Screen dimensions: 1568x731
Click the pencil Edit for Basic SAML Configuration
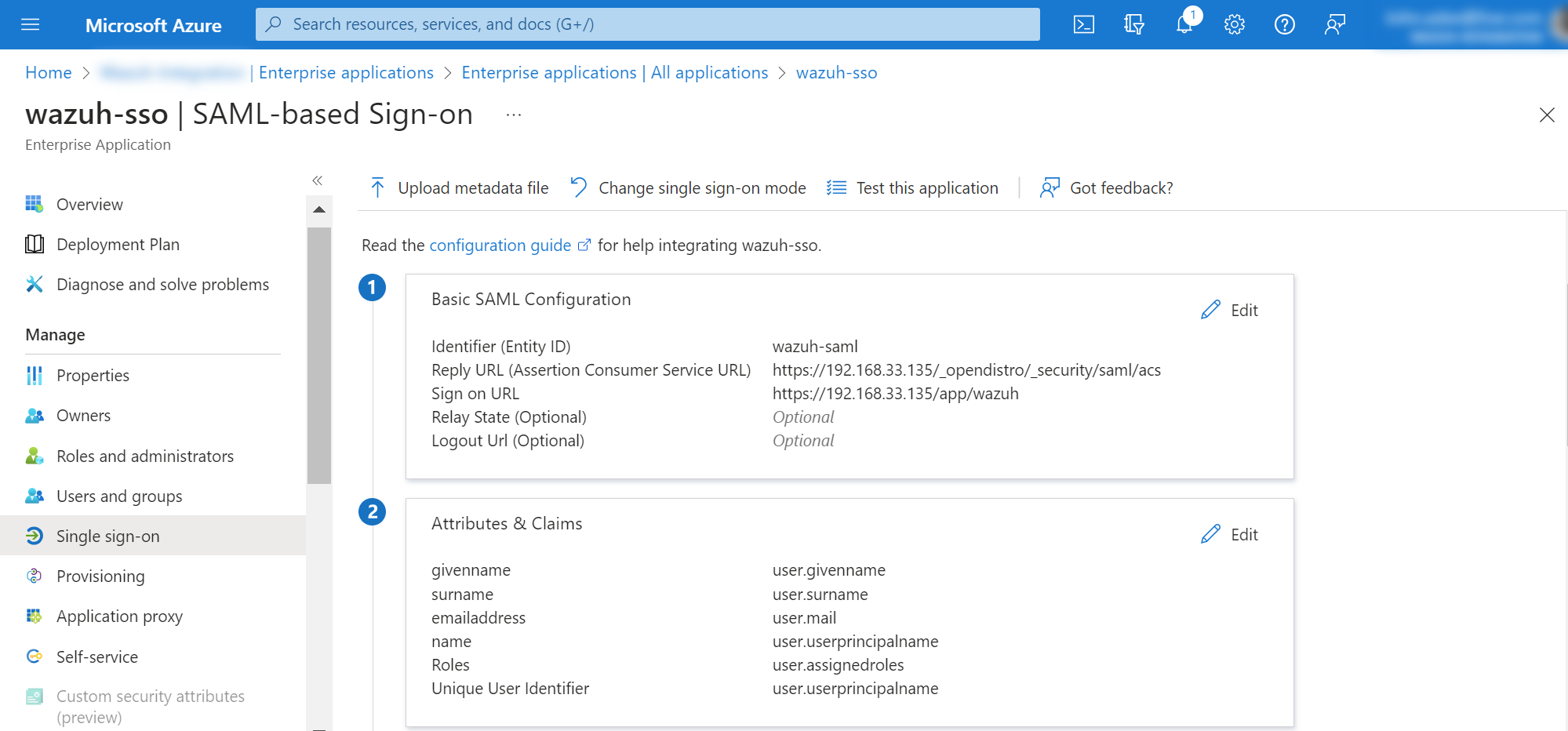tap(1229, 310)
